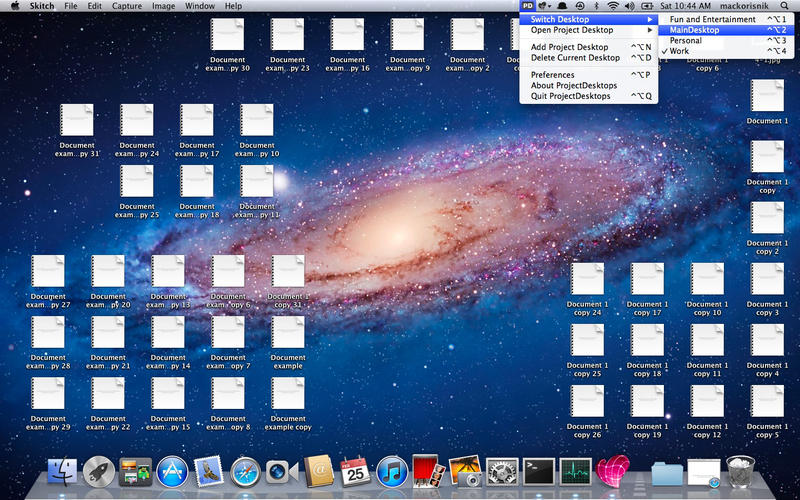The height and width of the screenshot is (500, 800).
Task: Choose Add Project Desktop menu item
Action: [570, 47]
